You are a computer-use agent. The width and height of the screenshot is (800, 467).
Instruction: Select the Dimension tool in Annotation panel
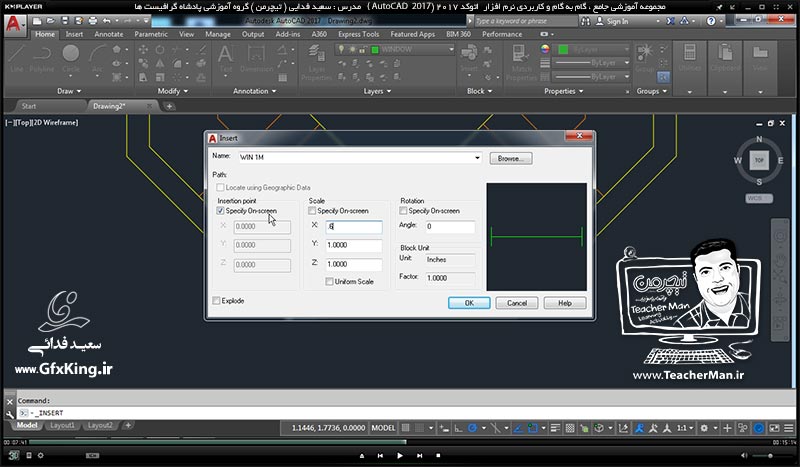coord(257,58)
